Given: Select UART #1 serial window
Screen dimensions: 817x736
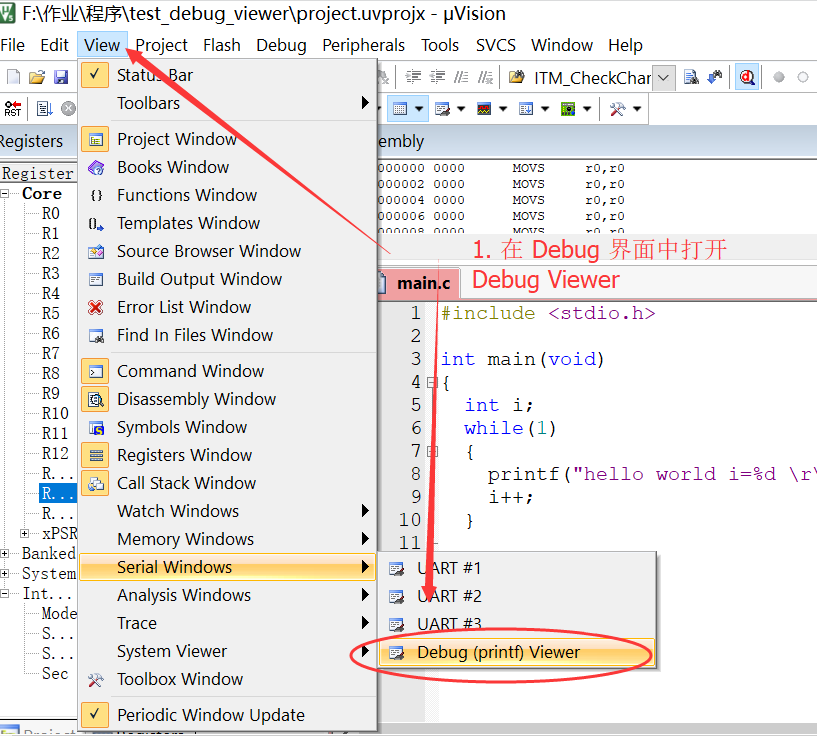Looking at the screenshot, I should pyautogui.click(x=516, y=568).
